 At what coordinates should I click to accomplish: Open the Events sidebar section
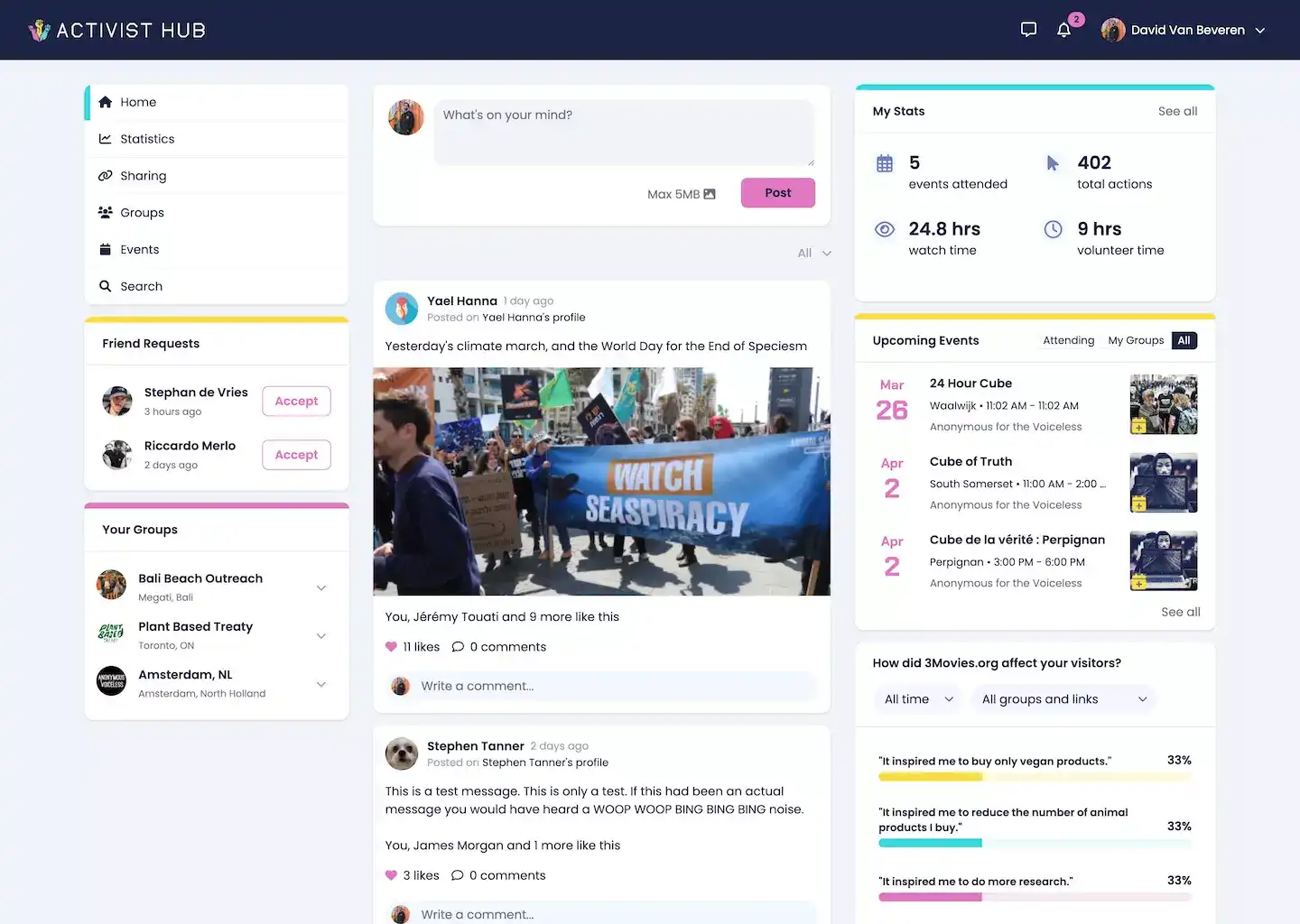(x=140, y=249)
